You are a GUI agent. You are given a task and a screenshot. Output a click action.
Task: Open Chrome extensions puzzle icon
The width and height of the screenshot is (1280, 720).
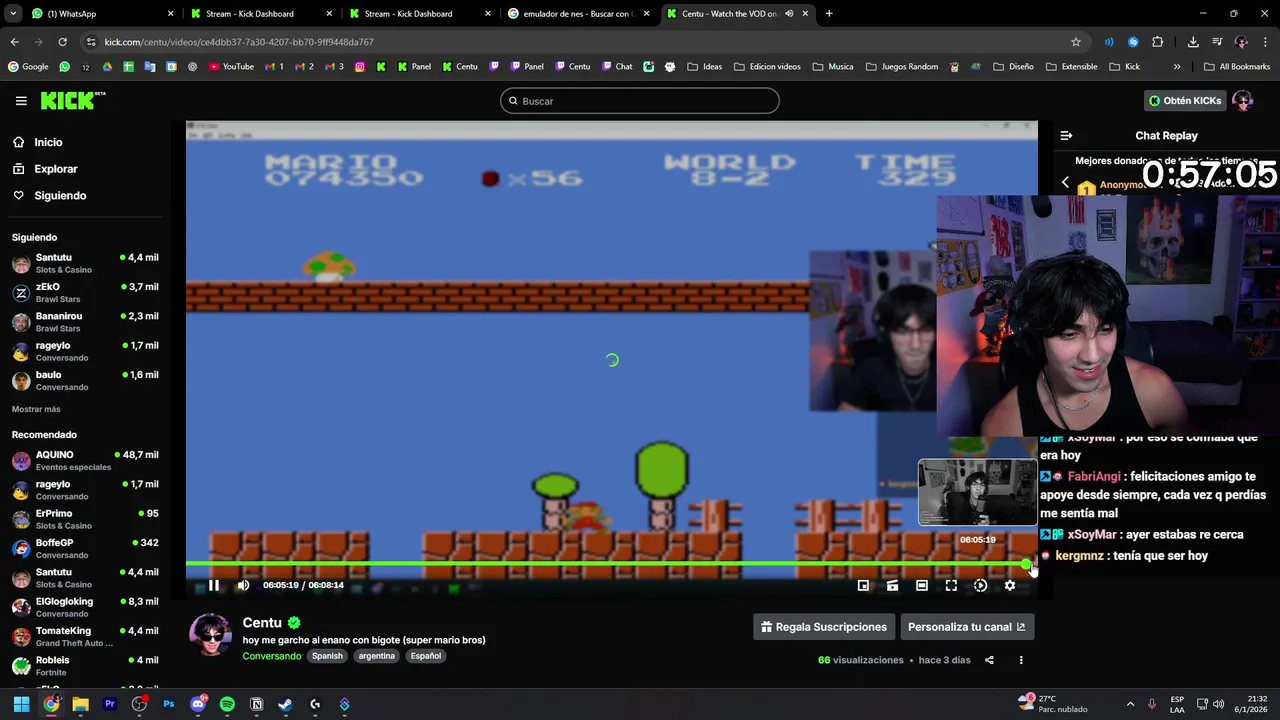1158,42
